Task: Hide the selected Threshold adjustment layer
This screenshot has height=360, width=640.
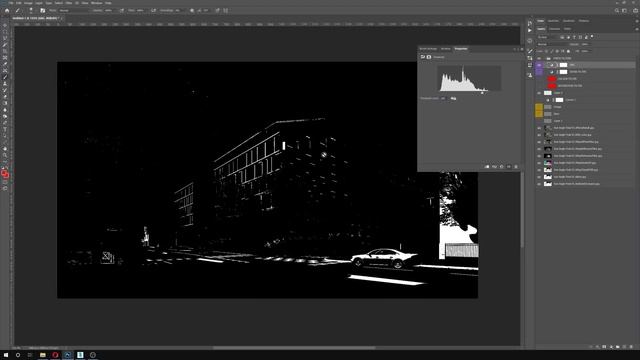Action: coord(539,65)
